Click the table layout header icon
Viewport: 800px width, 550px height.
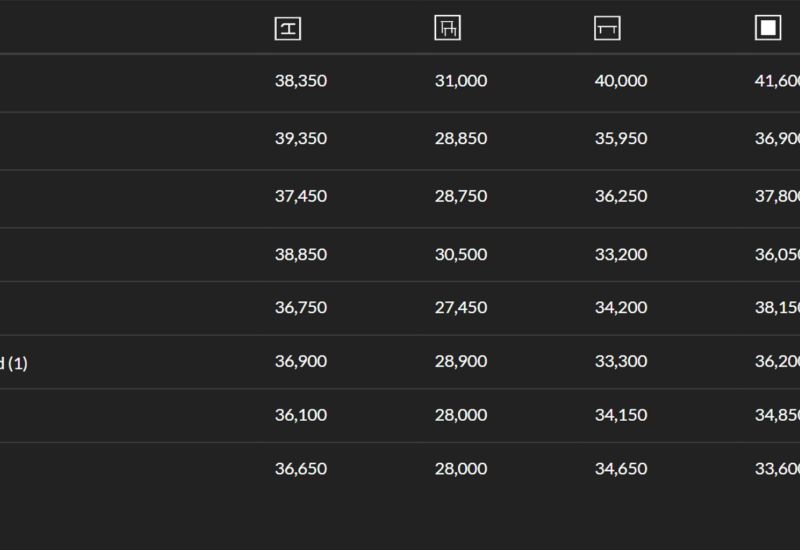tap(607, 28)
